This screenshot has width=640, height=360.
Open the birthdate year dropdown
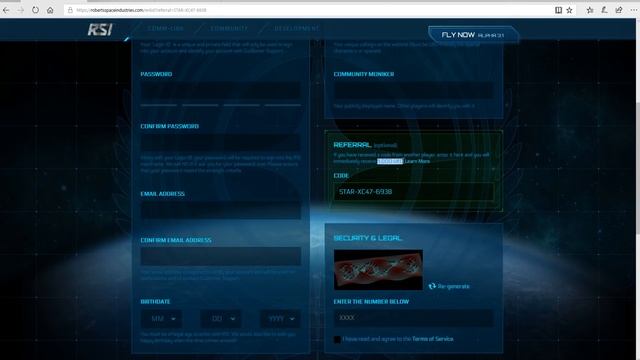(x=280, y=319)
